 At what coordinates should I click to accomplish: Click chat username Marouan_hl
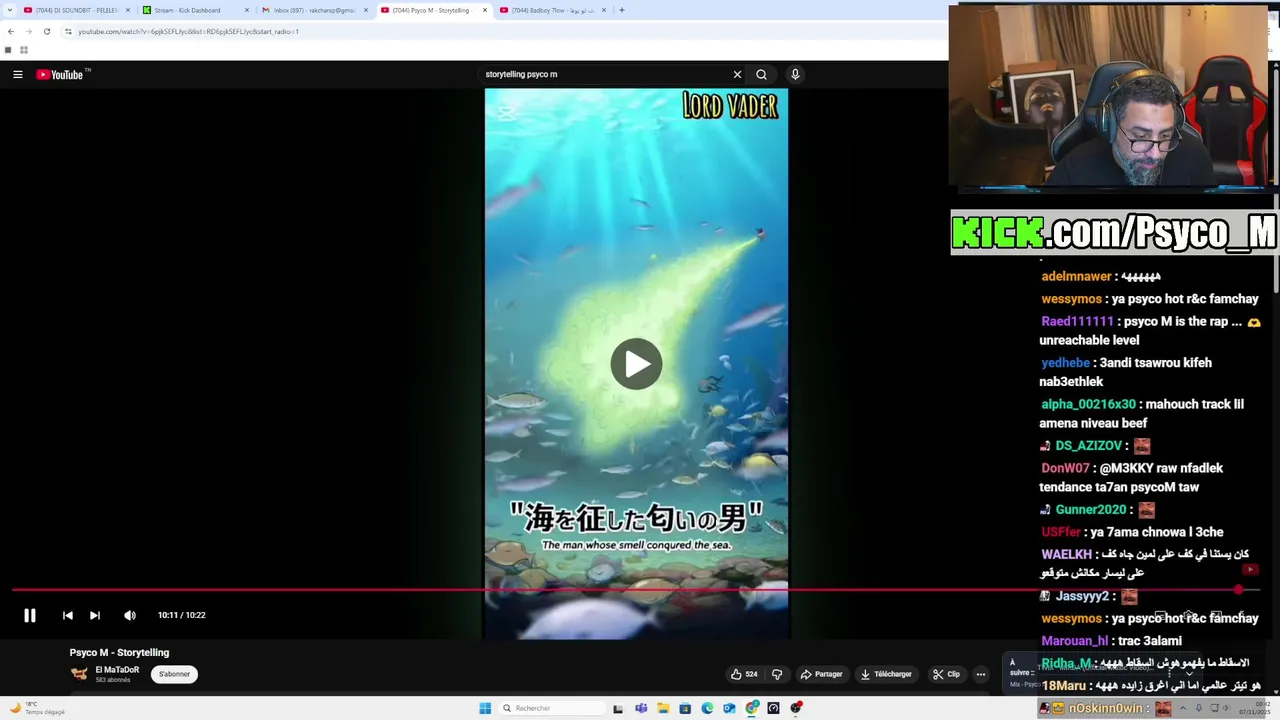coord(1075,641)
